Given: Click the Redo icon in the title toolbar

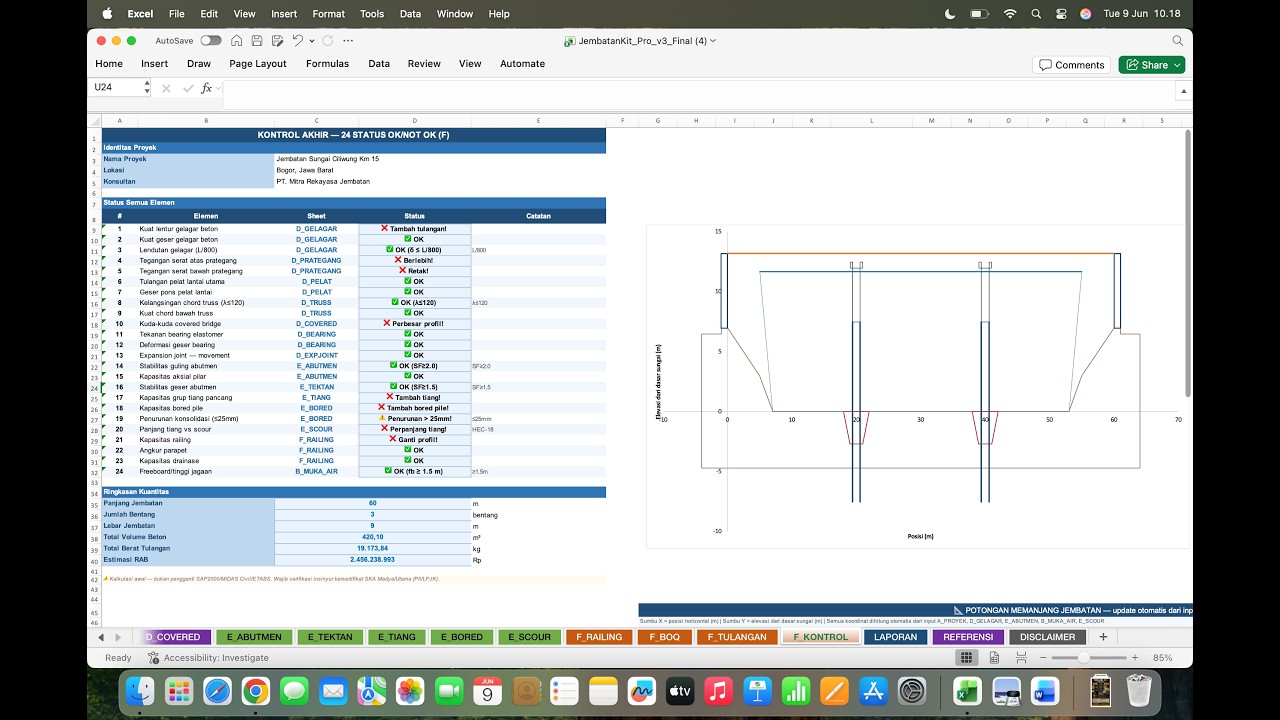Looking at the screenshot, I should [x=328, y=41].
